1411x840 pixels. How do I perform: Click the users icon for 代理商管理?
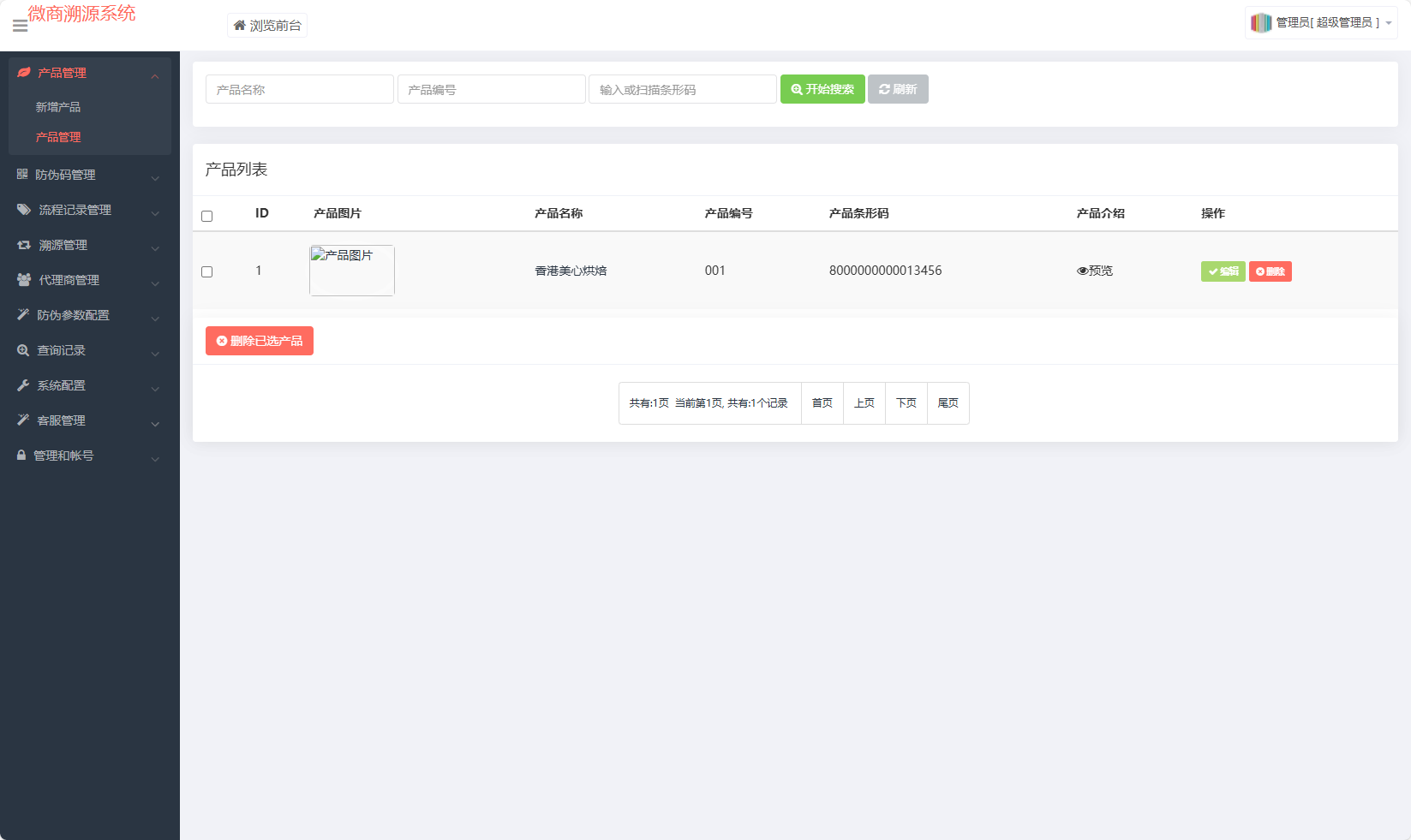click(x=24, y=280)
